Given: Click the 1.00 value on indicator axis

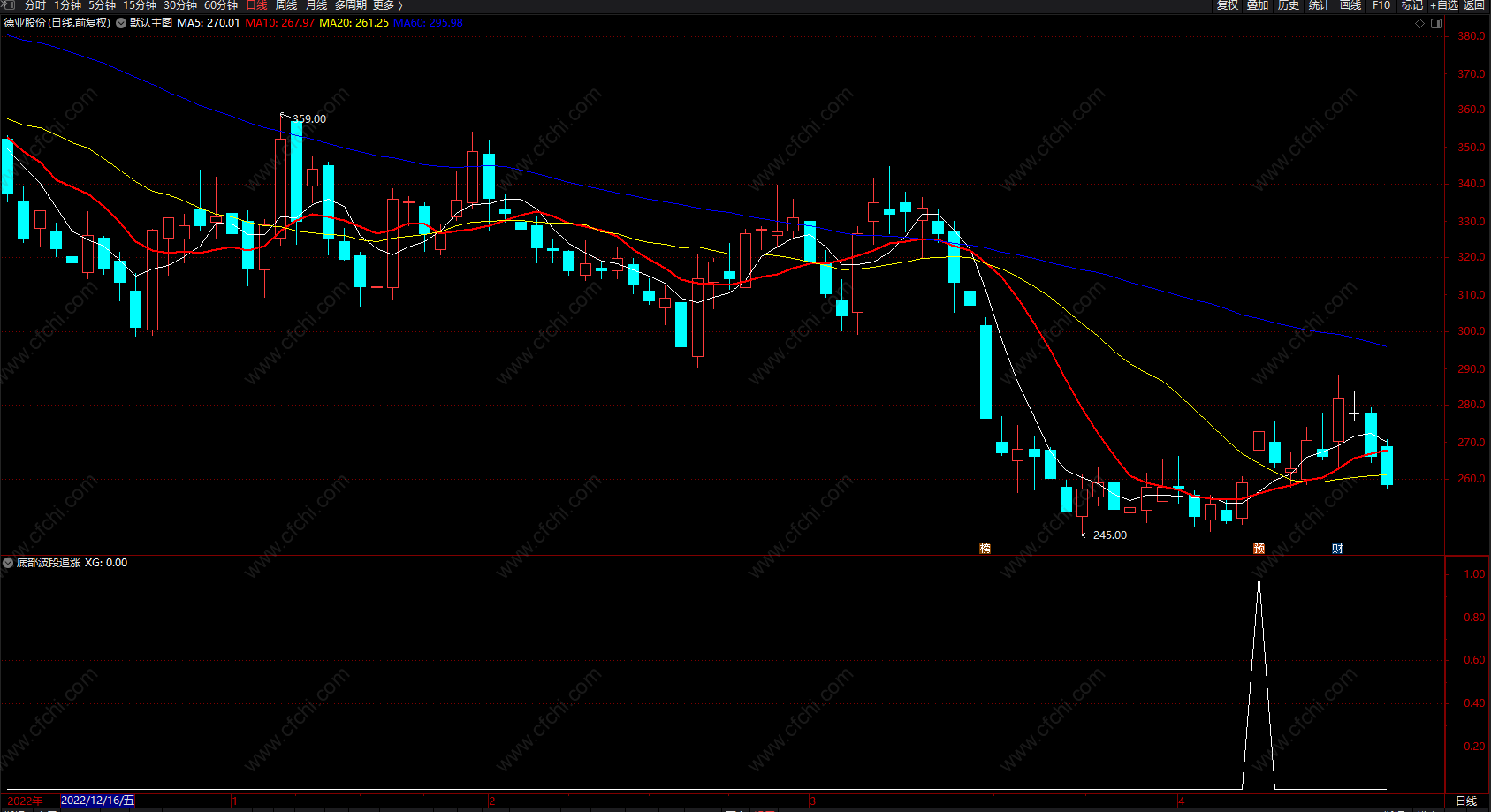Looking at the screenshot, I should [1475, 574].
